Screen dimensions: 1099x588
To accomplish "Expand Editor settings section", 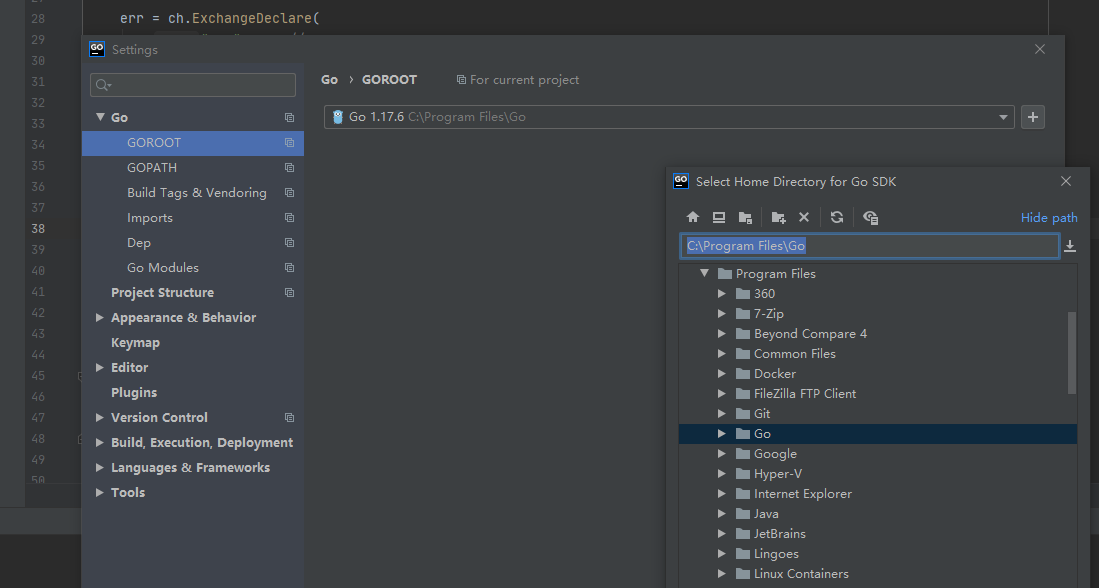I will coord(100,367).
